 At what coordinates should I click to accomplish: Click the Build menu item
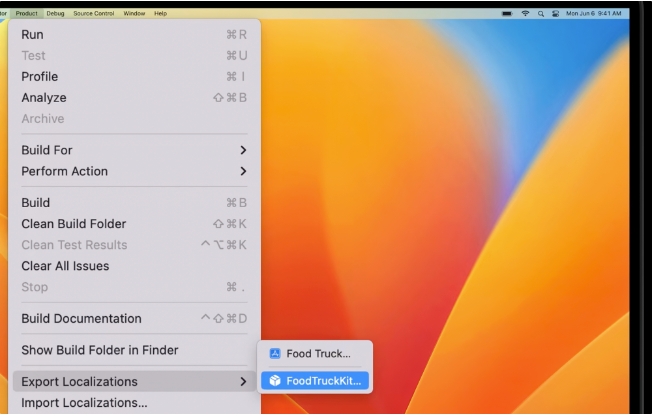pyautogui.click(x=36, y=203)
